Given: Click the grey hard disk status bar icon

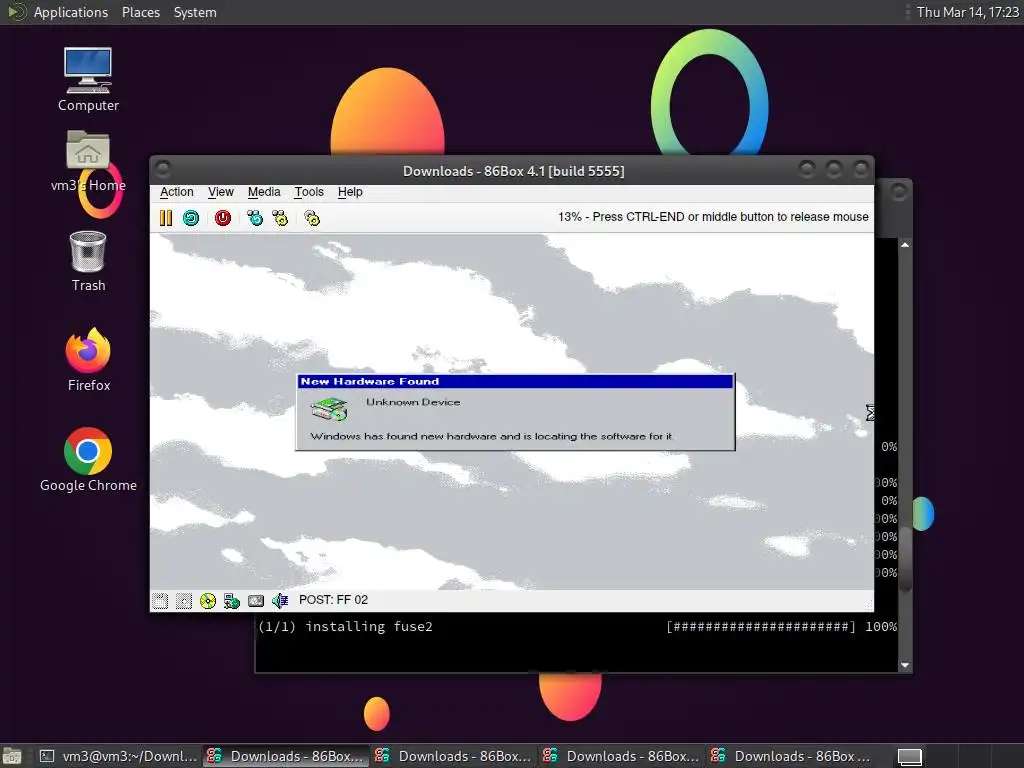Looking at the screenshot, I should pyautogui.click(x=256, y=601).
